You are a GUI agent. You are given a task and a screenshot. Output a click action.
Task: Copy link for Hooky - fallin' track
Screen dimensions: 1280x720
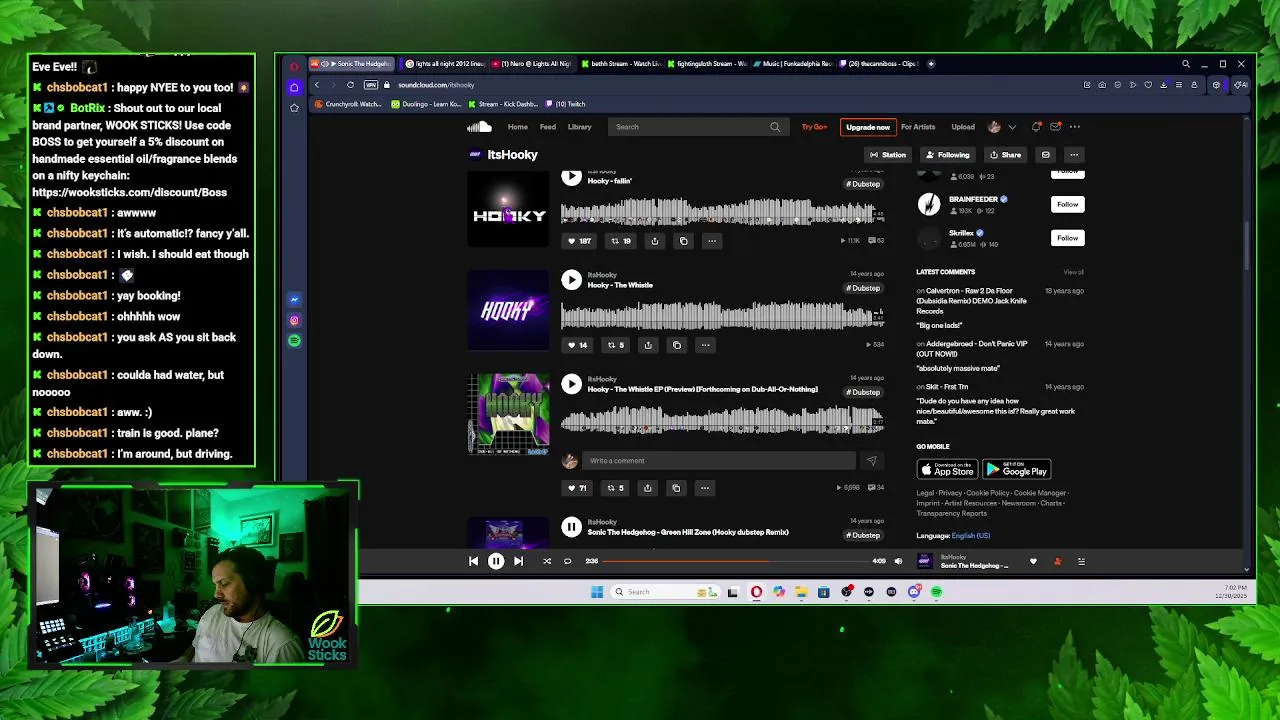point(684,241)
